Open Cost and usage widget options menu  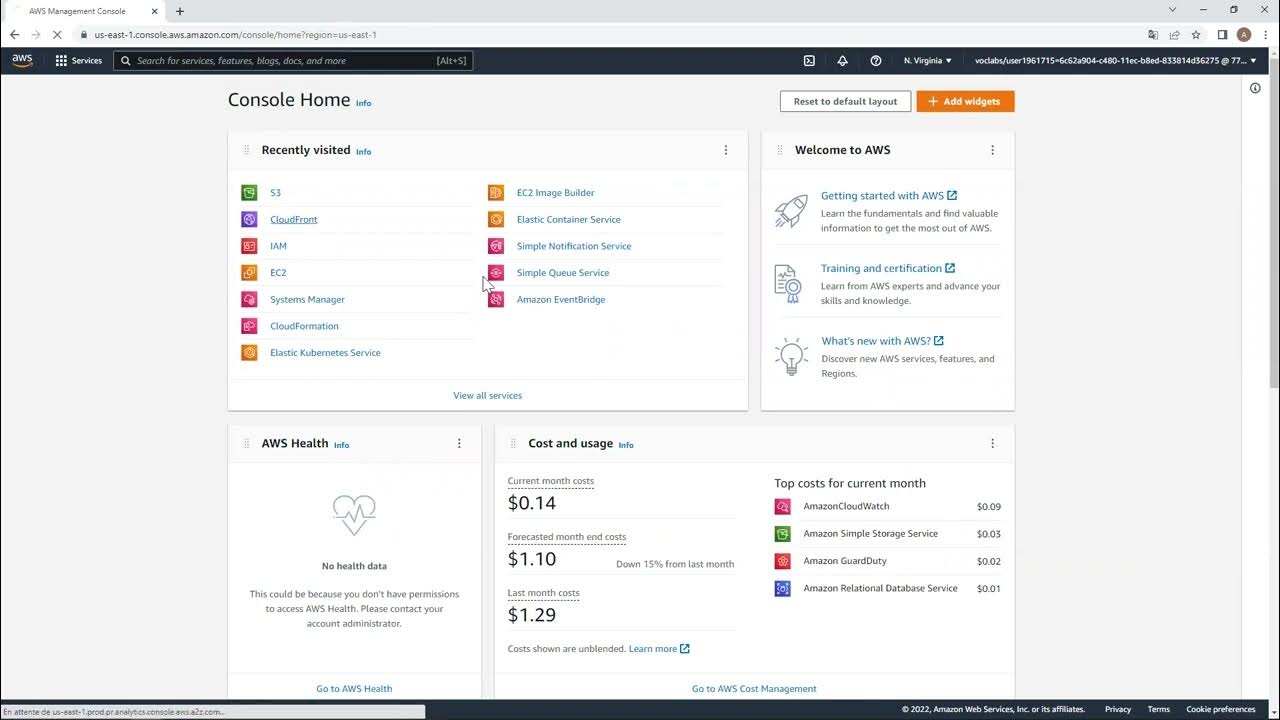click(992, 443)
